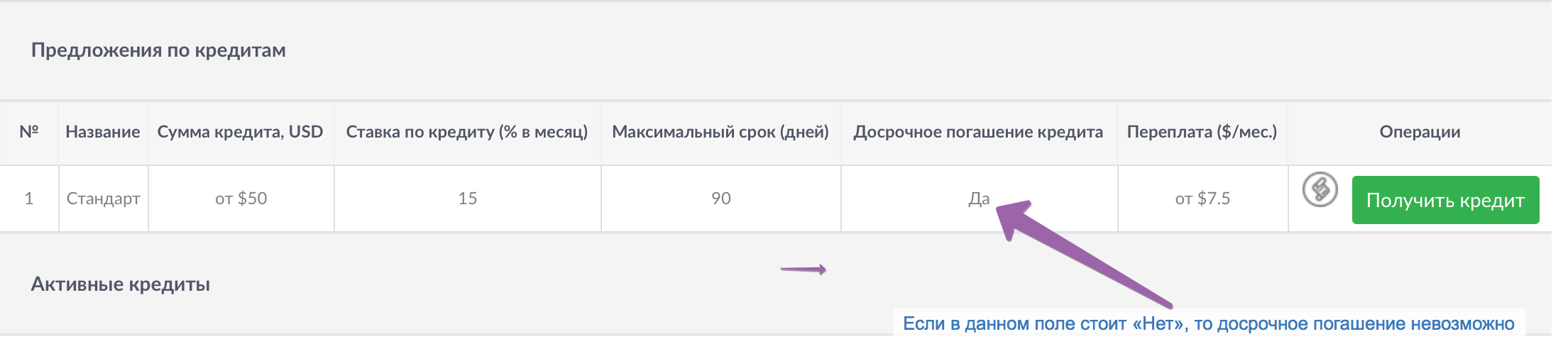1568x339 pixels.
Task: Select the № column header
Action: coord(29,132)
